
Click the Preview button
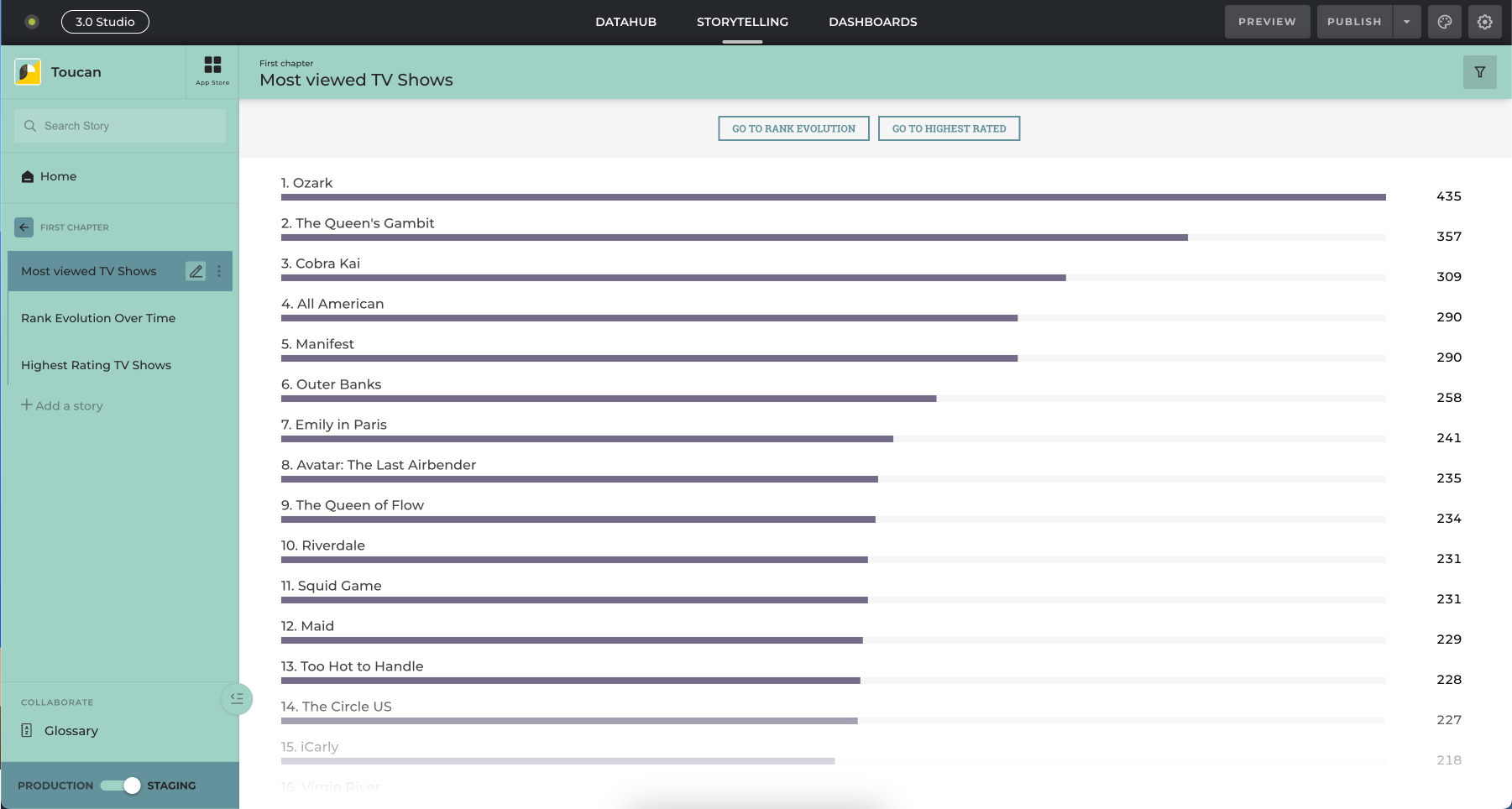(1266, 22)
